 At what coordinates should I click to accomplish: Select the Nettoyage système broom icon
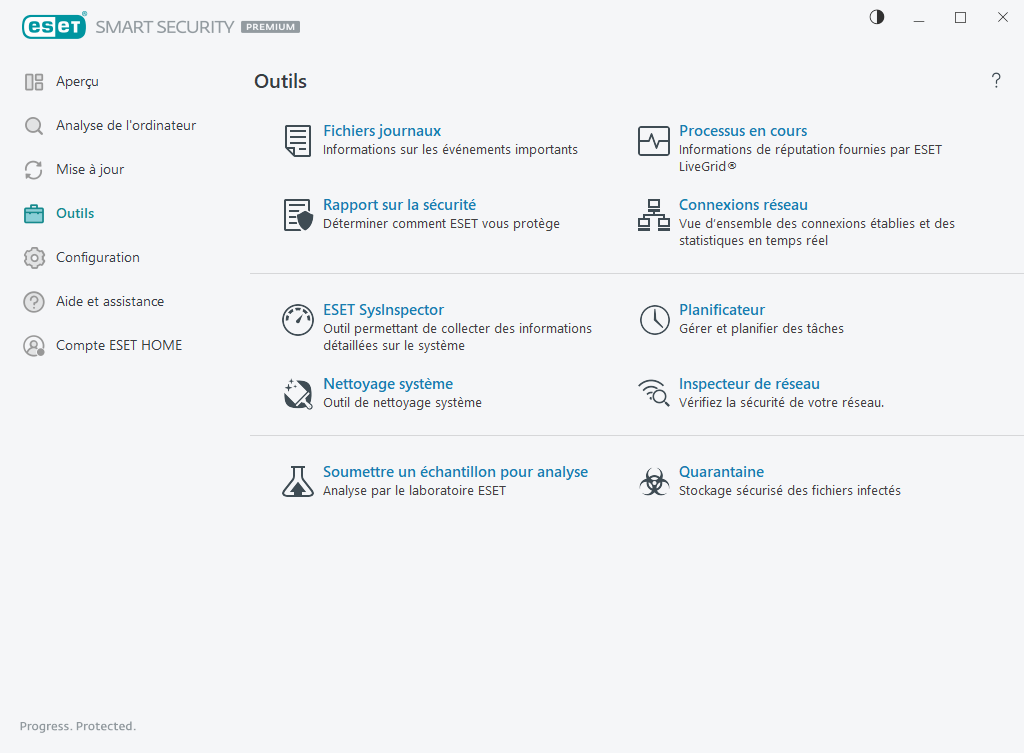click(x=297, y=393)
